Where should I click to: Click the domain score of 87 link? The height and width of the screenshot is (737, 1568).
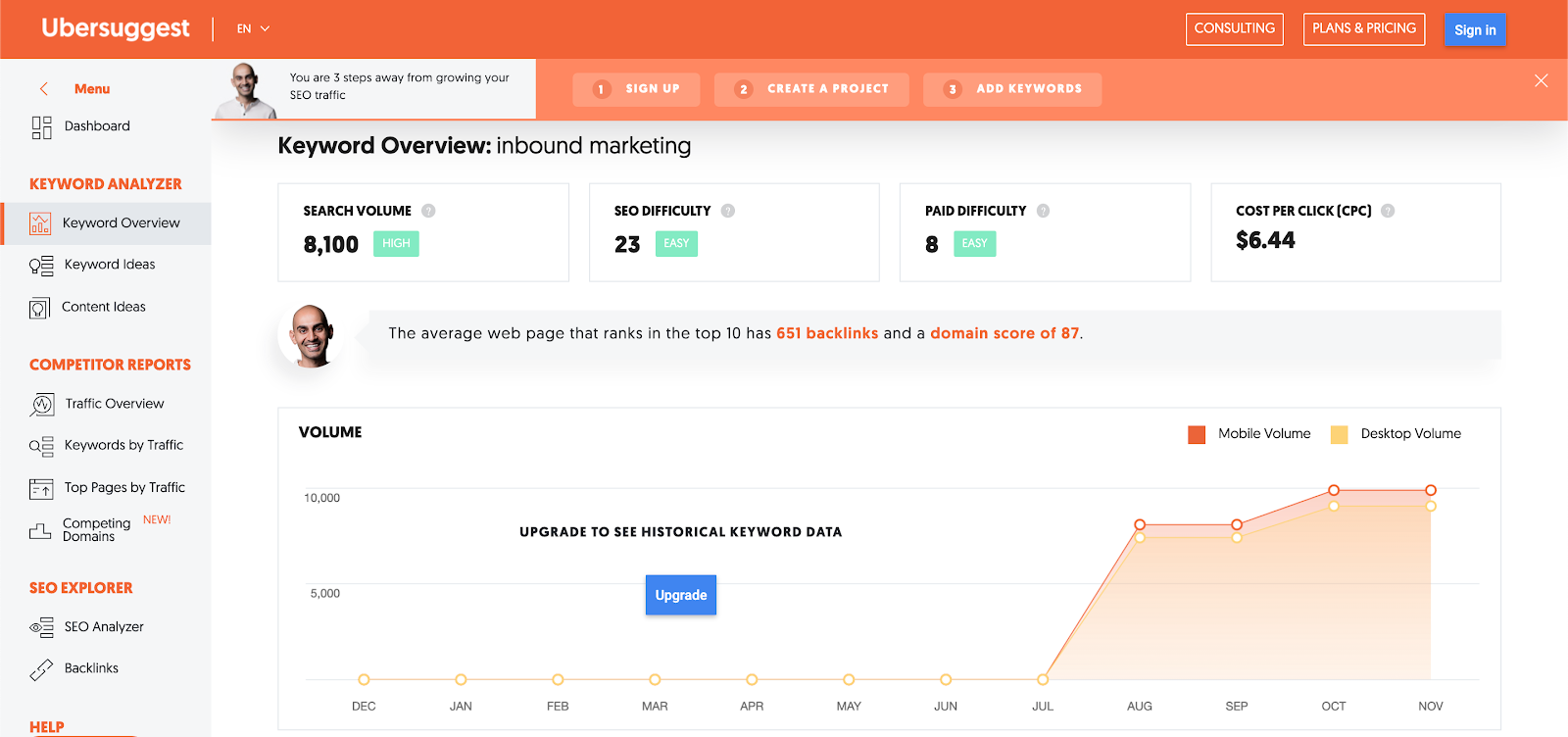coord(1004,333)
